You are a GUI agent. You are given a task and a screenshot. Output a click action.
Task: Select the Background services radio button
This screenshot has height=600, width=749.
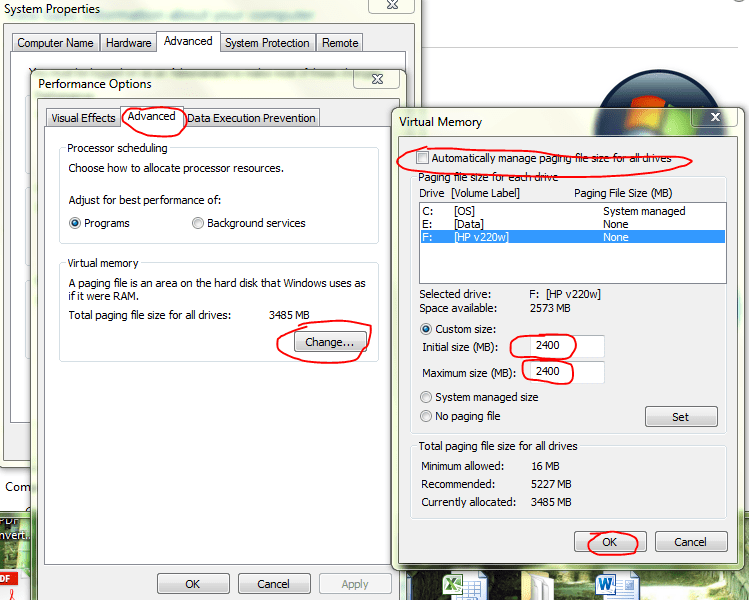[x=198, y=223]
